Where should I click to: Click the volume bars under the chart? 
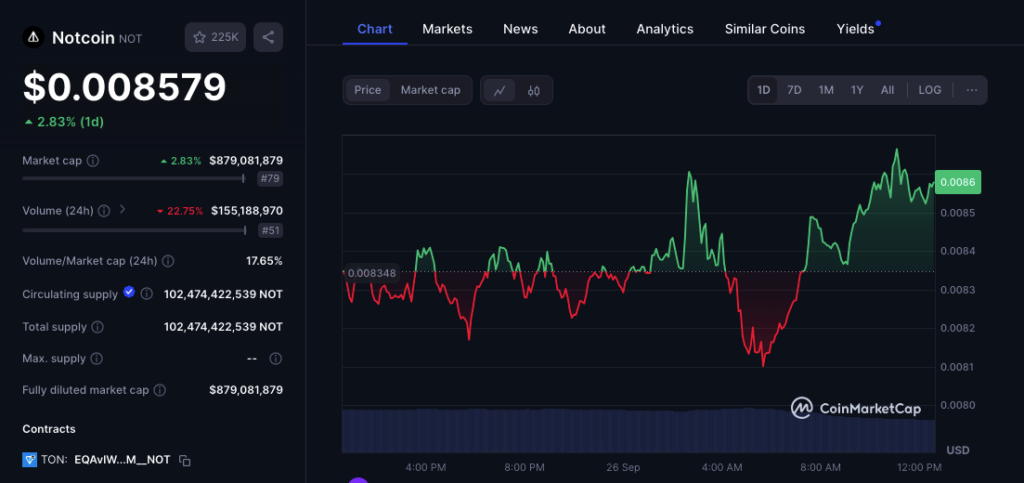638,431
